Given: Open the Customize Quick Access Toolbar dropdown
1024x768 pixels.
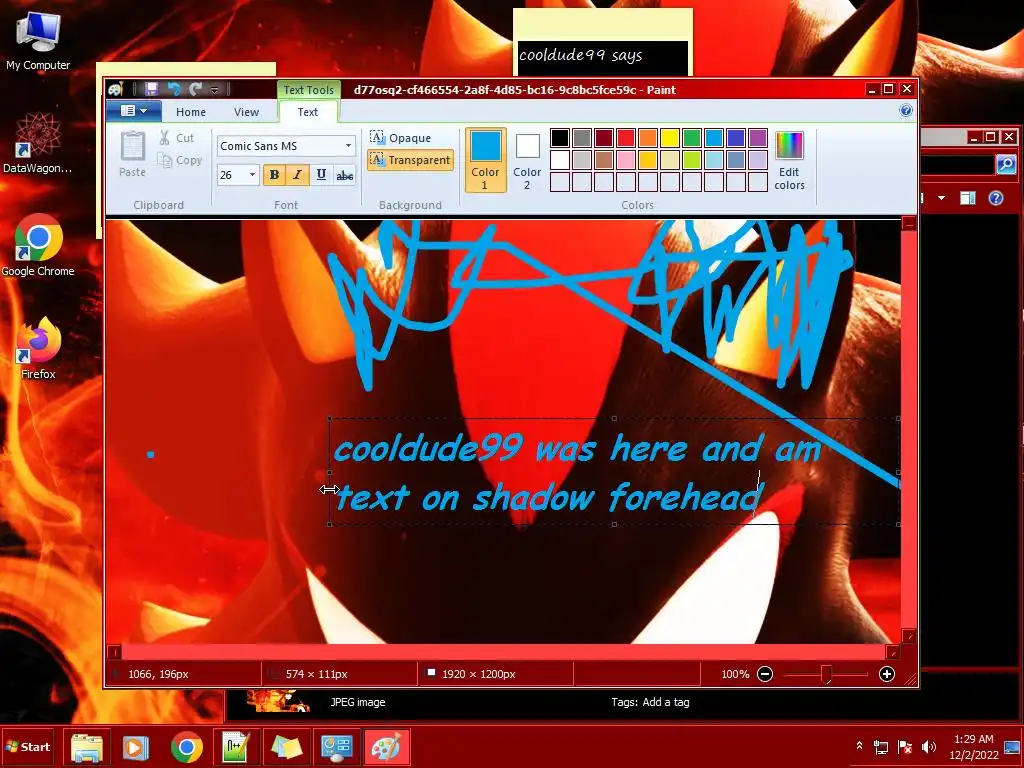Looking at the screenshot, I should click(214, 90).
